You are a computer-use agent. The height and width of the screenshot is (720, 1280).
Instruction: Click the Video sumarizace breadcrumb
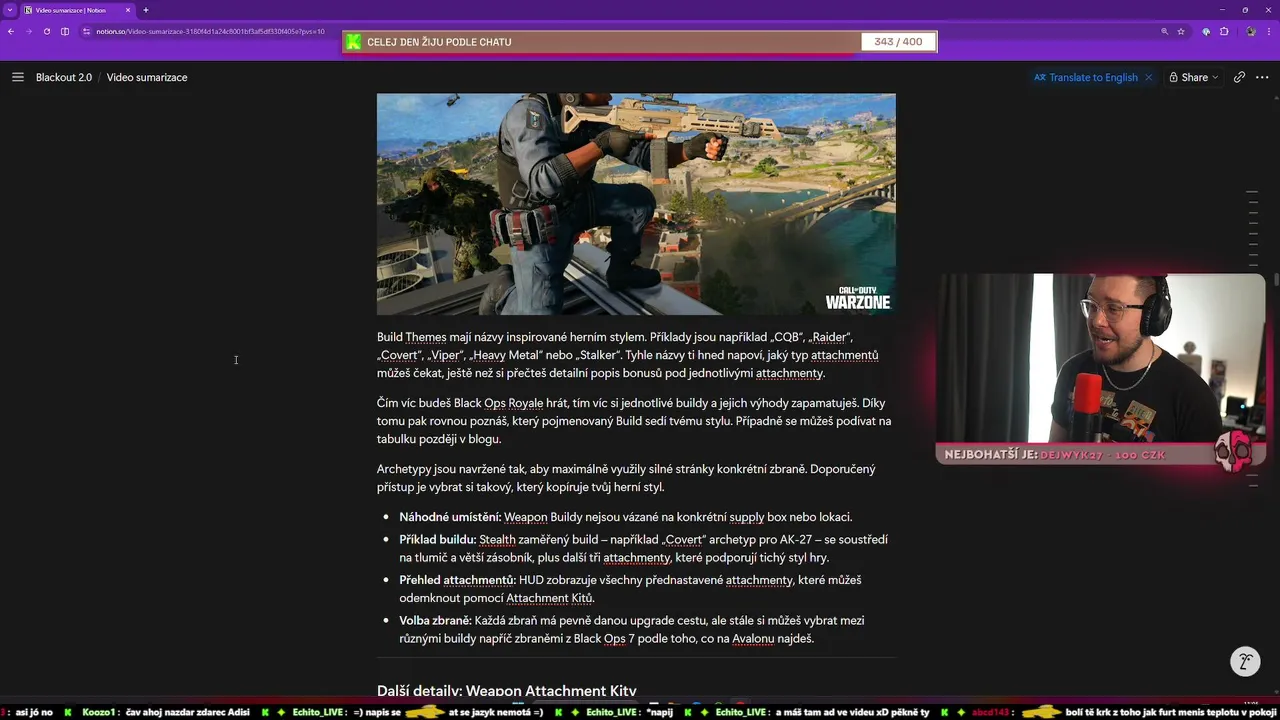coord(147,77)
